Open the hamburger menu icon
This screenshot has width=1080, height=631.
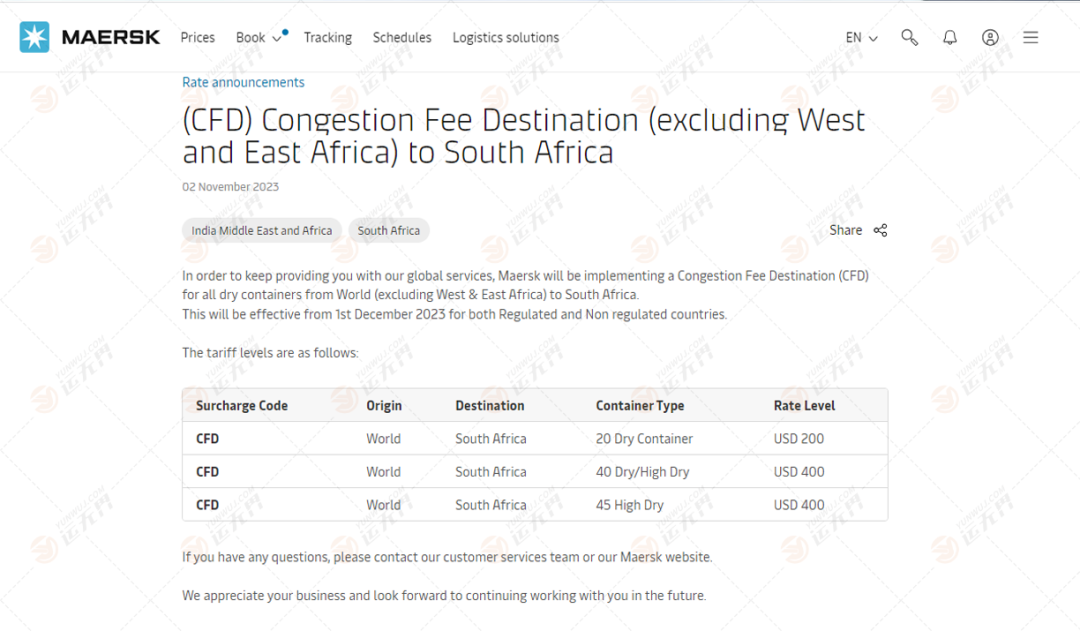1030,37
